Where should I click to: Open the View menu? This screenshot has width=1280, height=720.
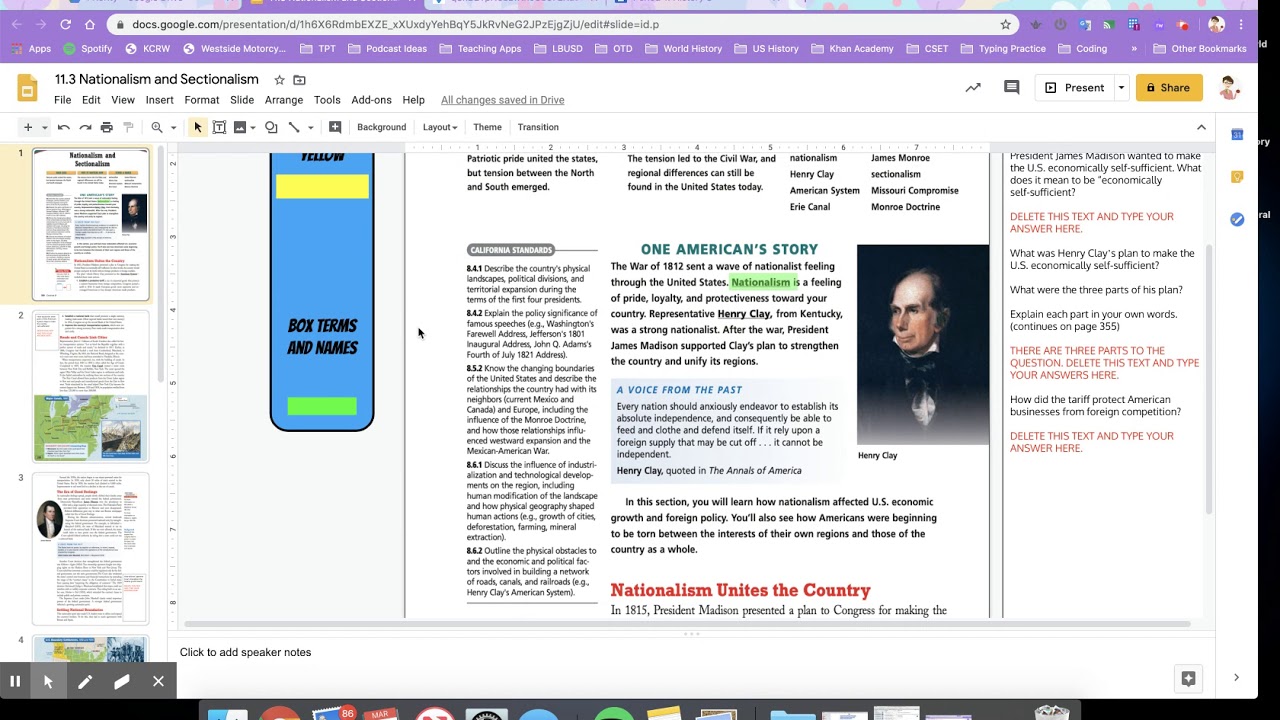[x=123, y=100]
